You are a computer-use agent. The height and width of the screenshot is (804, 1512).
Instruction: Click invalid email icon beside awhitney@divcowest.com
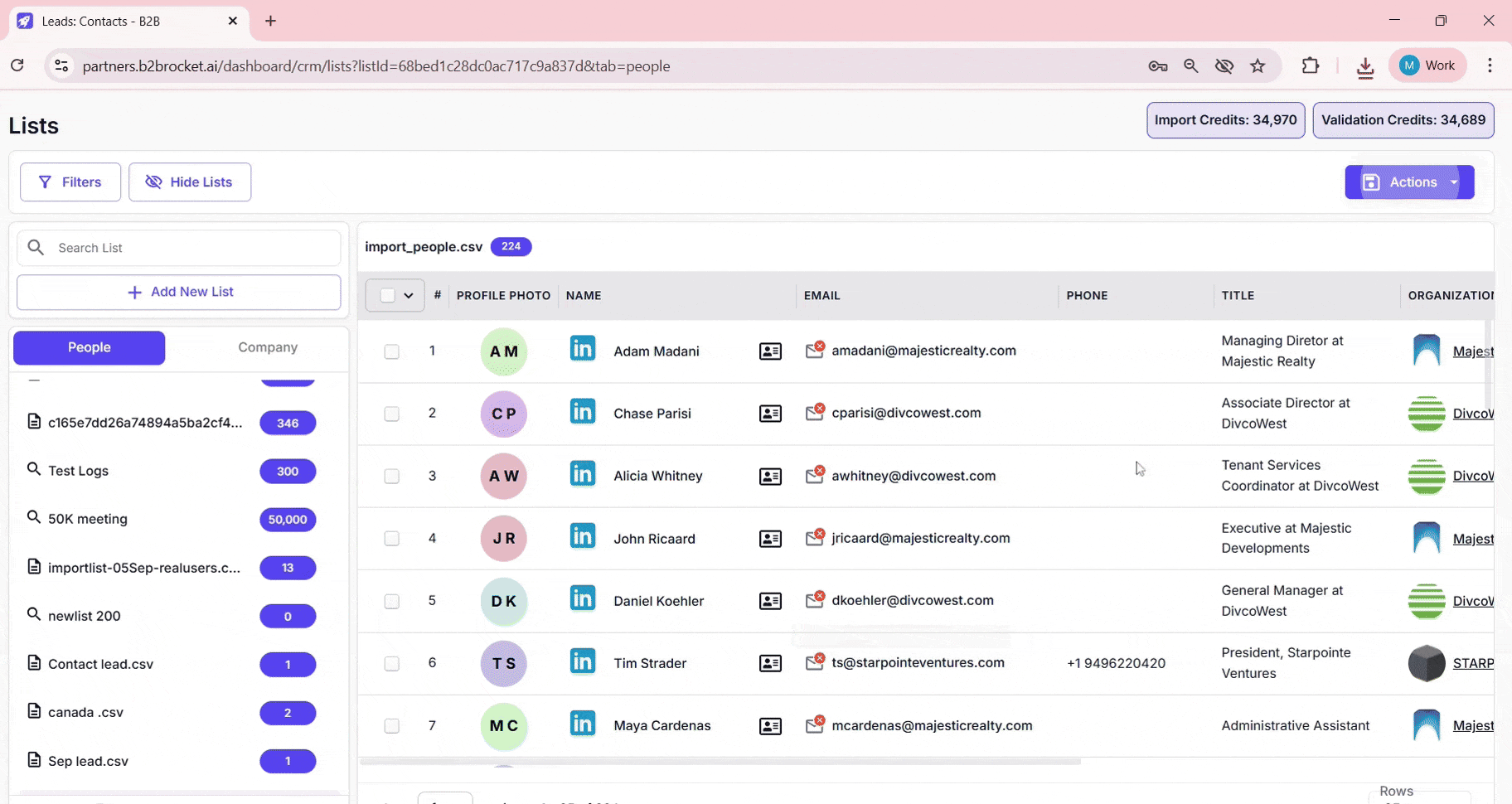pos(814,474)
